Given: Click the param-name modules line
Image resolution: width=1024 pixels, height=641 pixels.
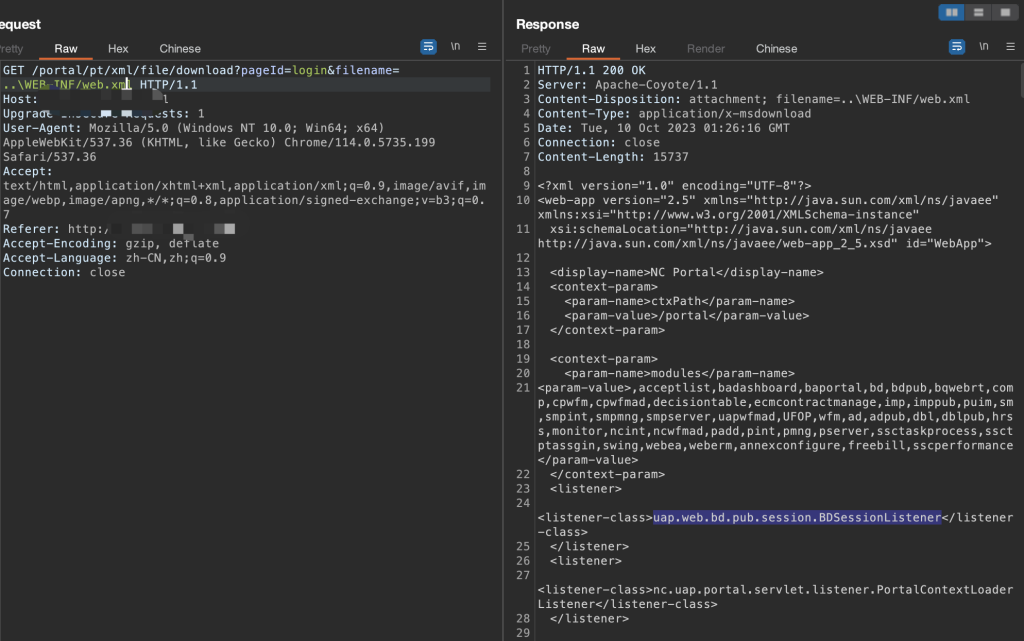Looking at the screenshot, I should point(680,373).
